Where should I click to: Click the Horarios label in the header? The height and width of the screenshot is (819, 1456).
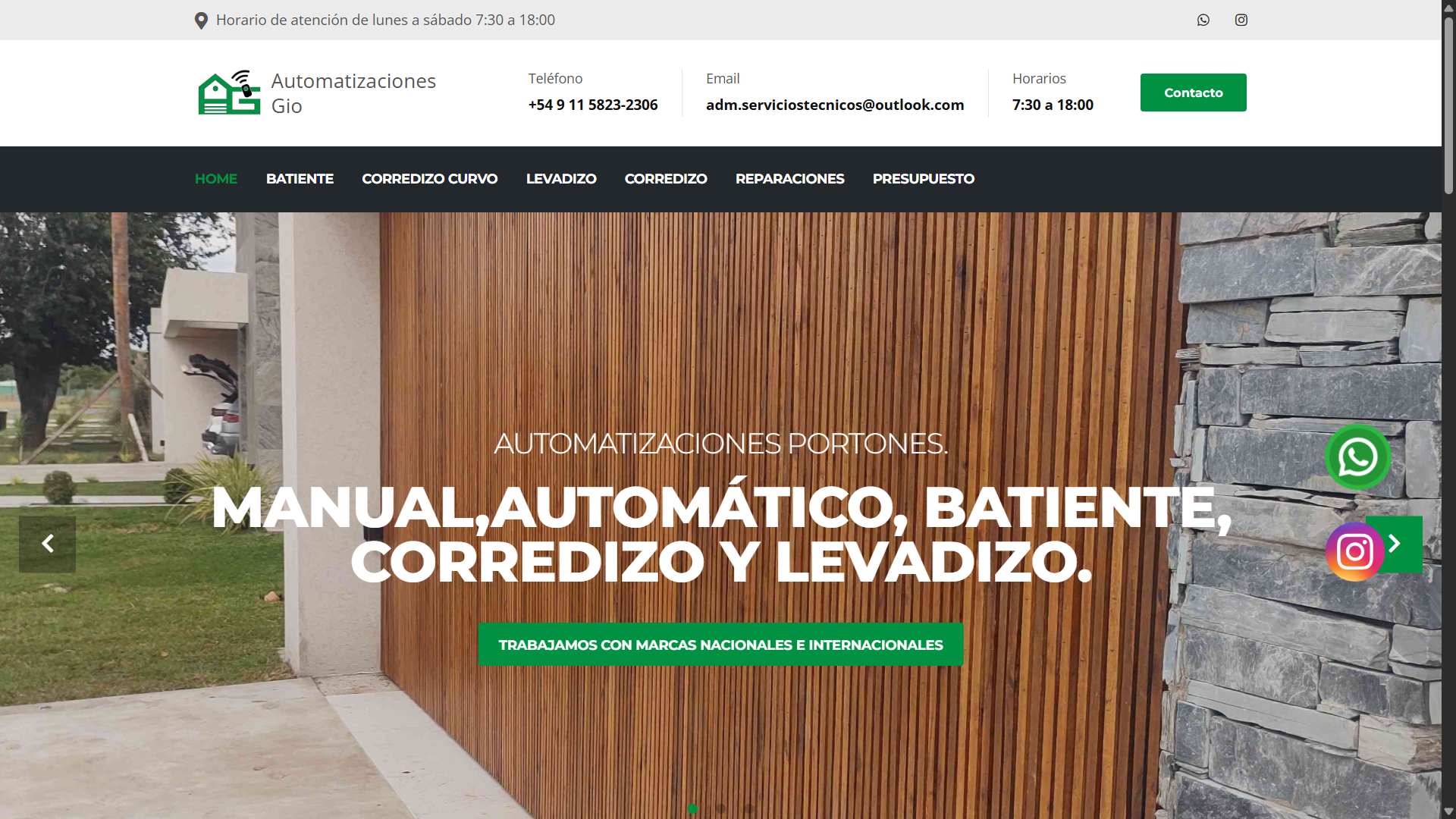coord(1039,79)
